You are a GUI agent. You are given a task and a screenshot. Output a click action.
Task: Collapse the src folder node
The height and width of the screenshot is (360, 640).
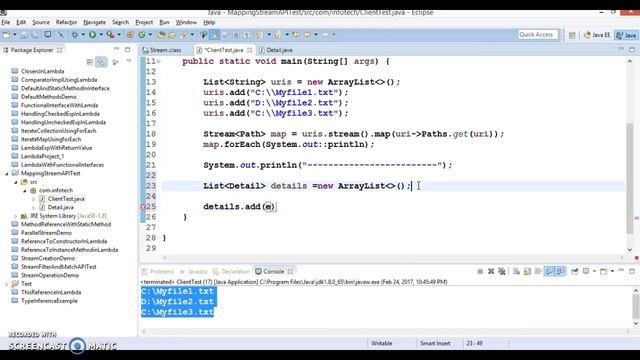[x=16, y=182]
